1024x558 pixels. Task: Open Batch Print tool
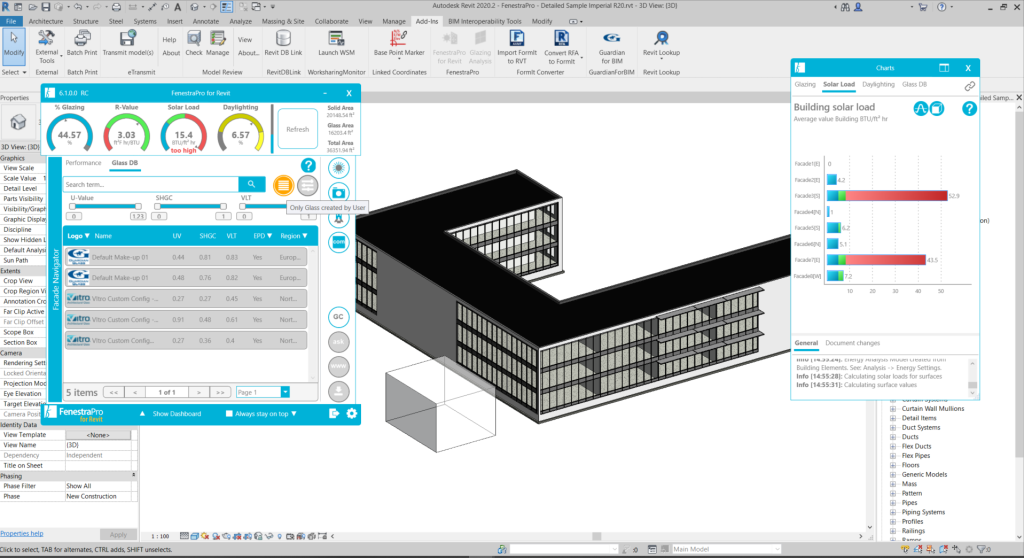pos(82,44)
